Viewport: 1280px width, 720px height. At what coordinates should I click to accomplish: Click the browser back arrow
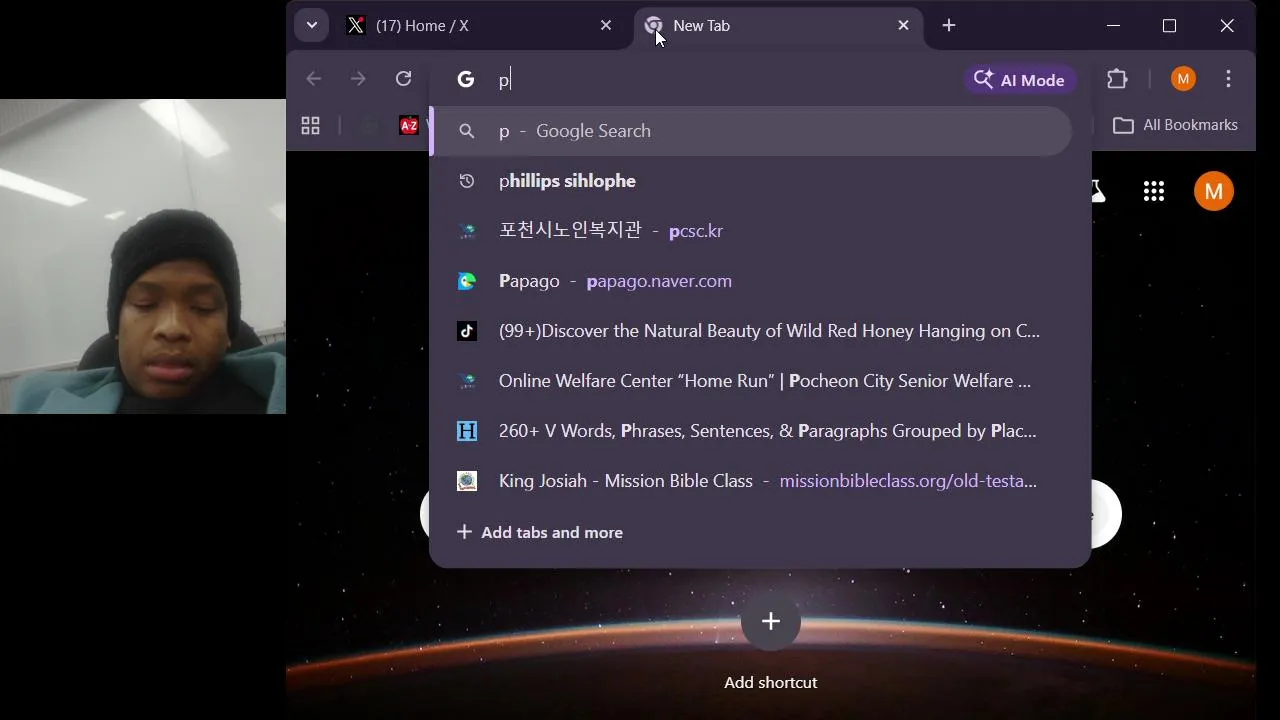314,79
